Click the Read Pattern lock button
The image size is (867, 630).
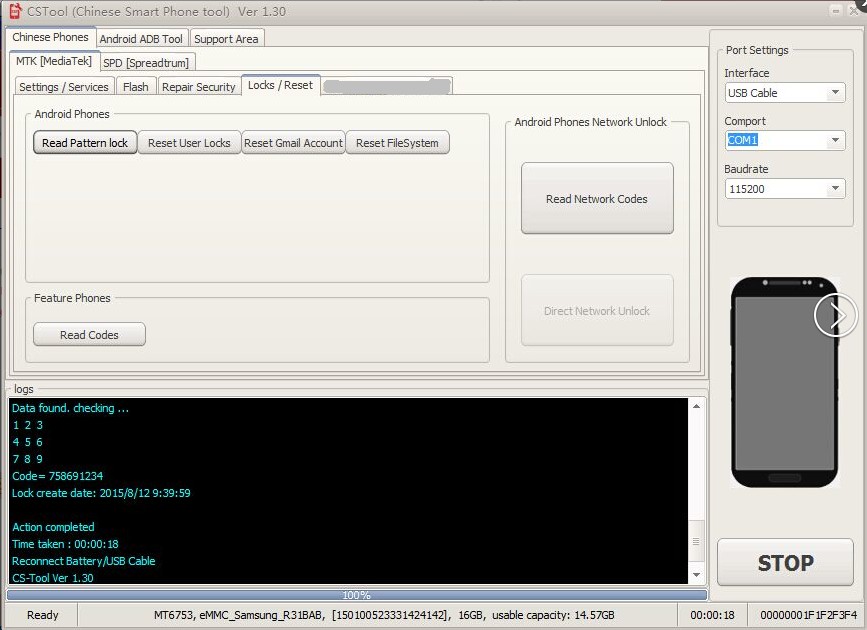pyautogui.click(x=85, y=143)
